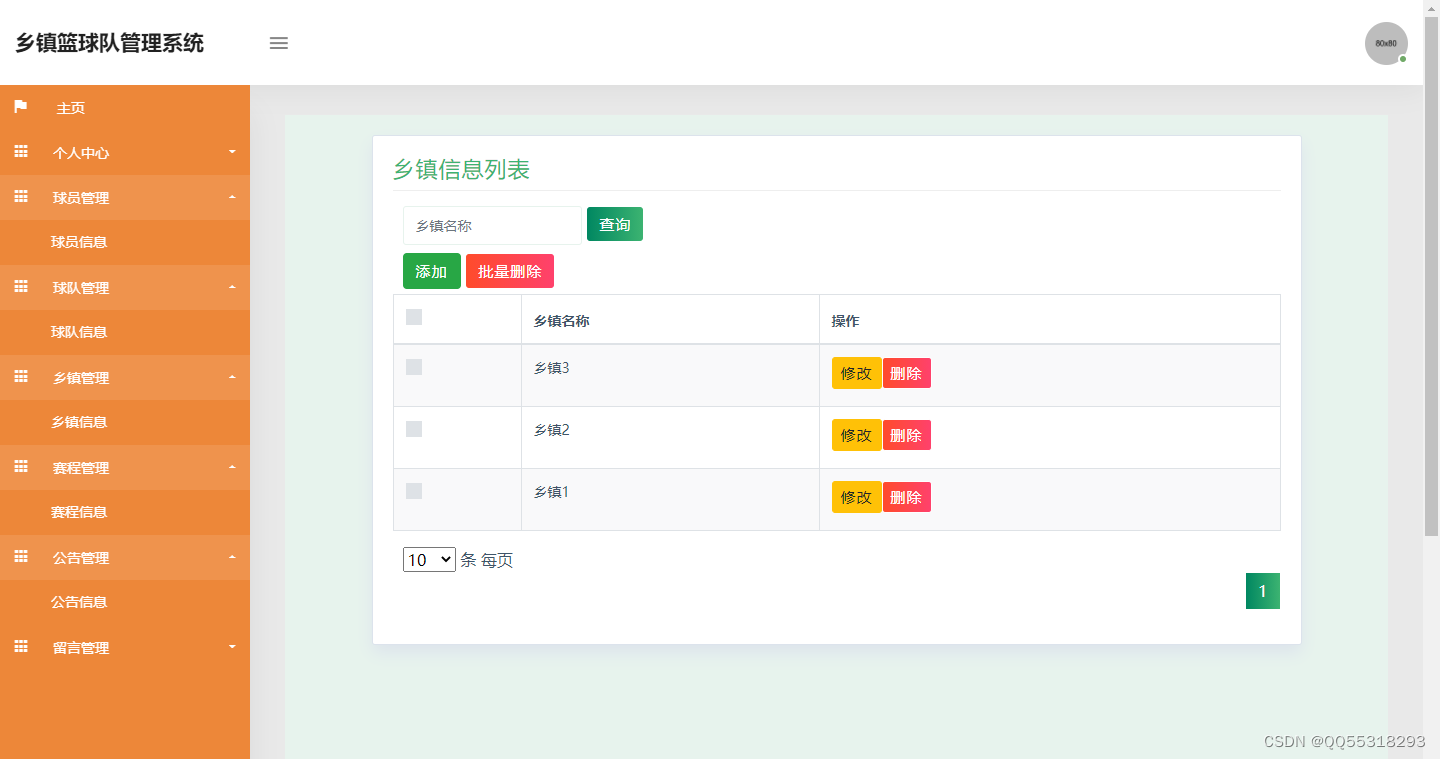Open the rows-per-page dropdown showing 10
This screenshot has height=759, width=1440.
pos(430,560)
